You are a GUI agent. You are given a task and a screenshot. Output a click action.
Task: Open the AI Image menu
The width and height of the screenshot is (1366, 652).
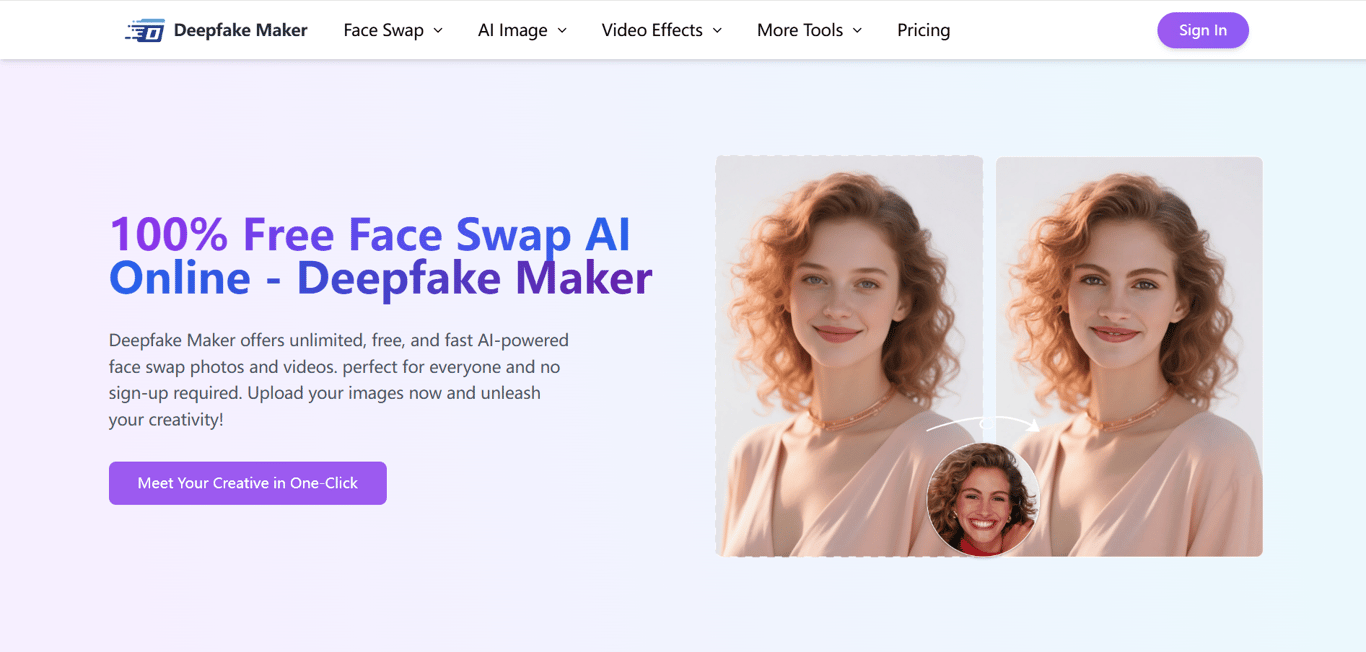tap(512, 30)
